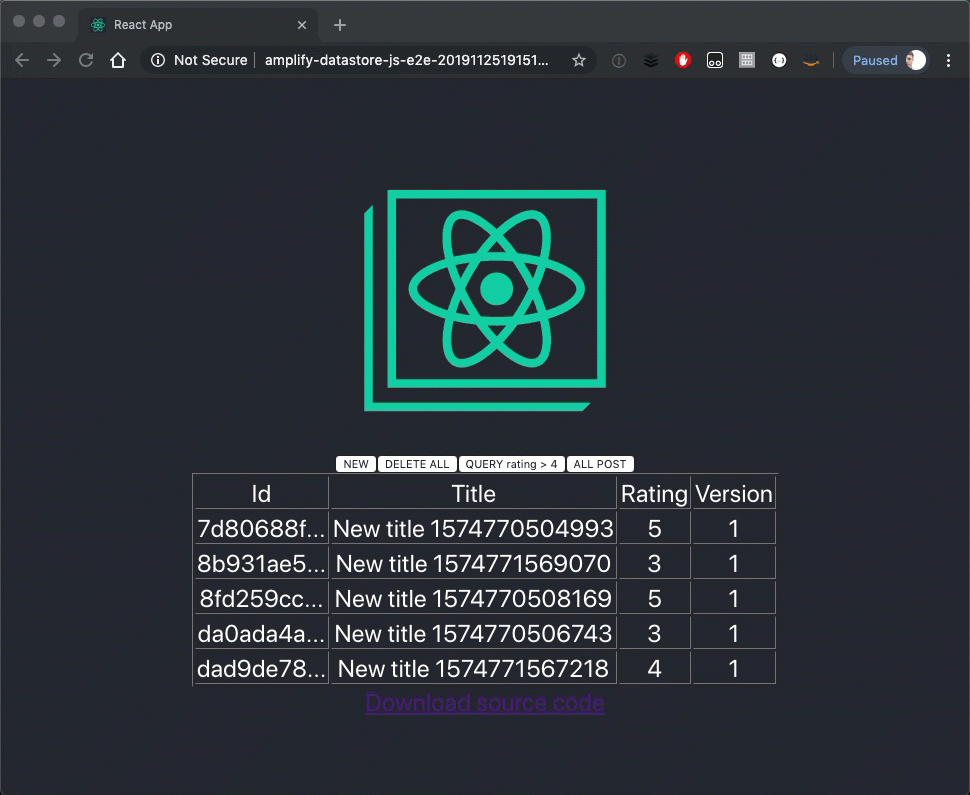The width and height of the screenshot is (970, 795).
Task: Open the red stop-hand extension
Action: pyautogui.click(x=683, y=60)
